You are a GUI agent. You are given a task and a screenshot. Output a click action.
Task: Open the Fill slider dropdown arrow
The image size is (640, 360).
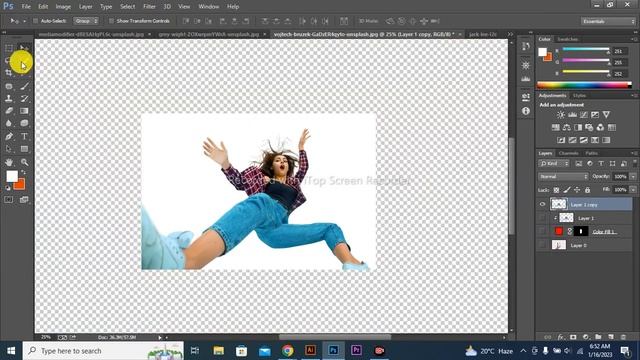[x=633, y=190]
